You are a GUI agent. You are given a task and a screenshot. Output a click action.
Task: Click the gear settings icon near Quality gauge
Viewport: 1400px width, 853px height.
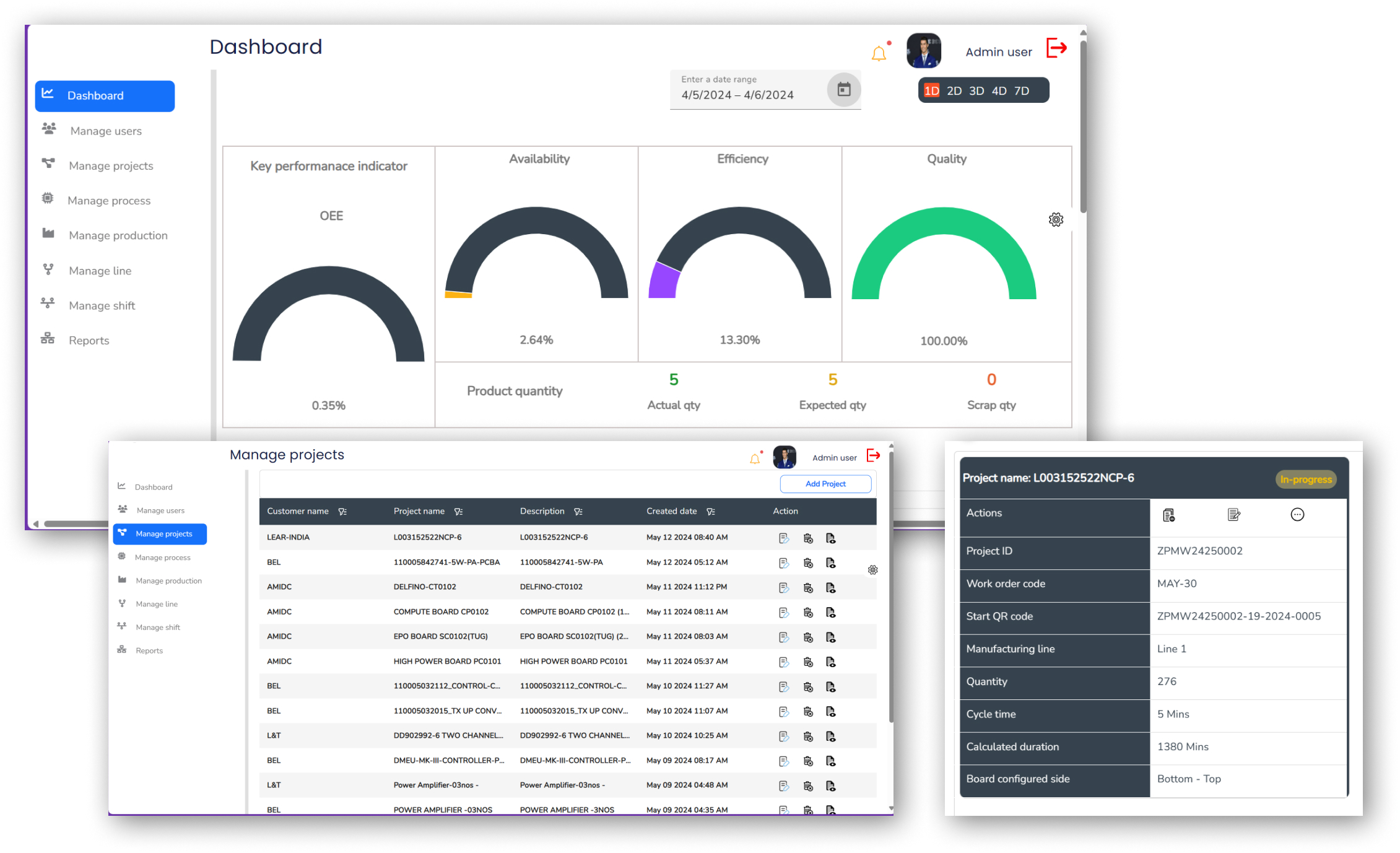pyautogui.click(x=1056, y=219)
